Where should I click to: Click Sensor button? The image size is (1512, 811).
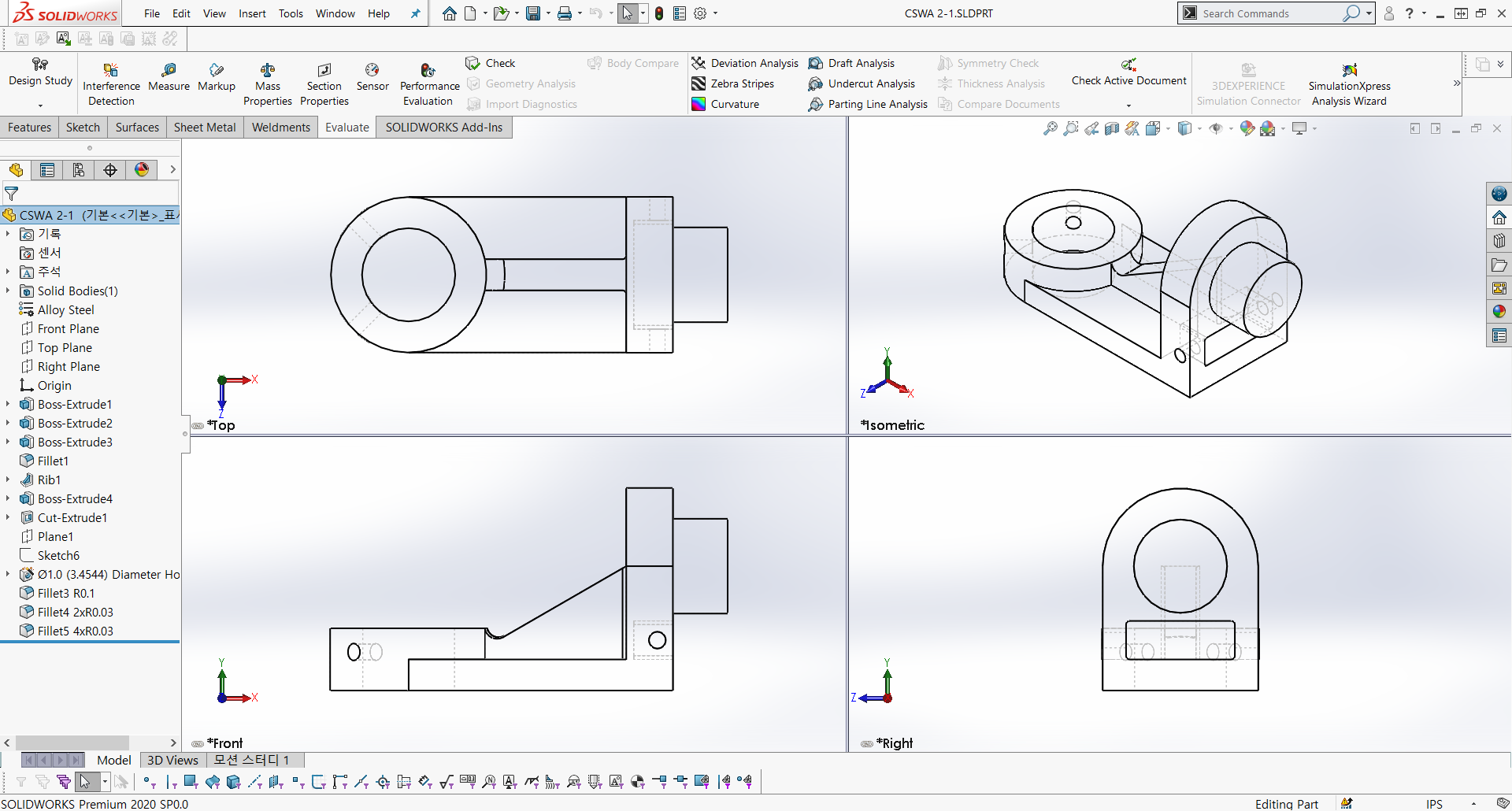372,77
